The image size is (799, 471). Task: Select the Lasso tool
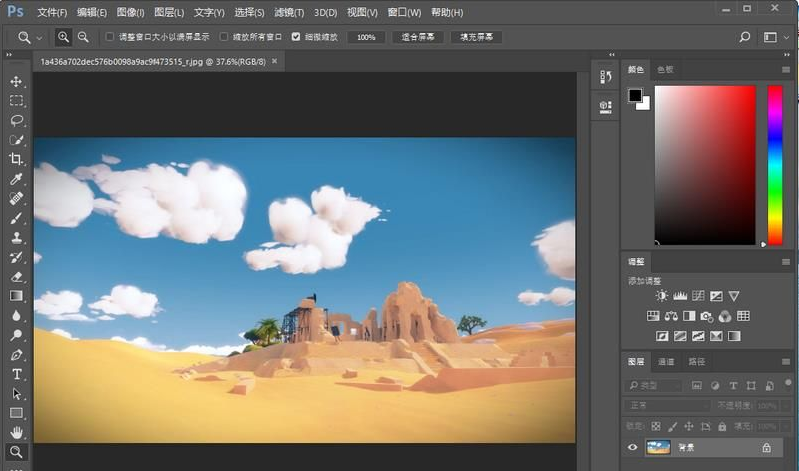[16, 120]
